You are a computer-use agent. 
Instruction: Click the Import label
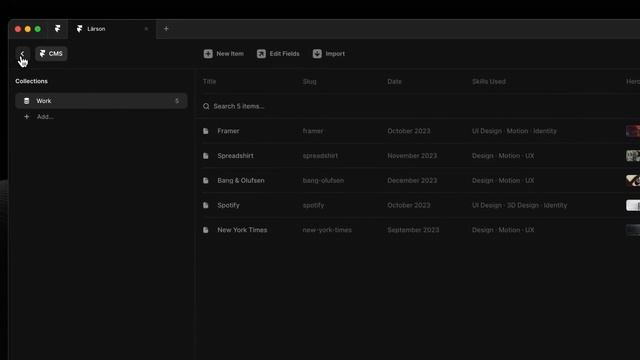click(335, 54)
